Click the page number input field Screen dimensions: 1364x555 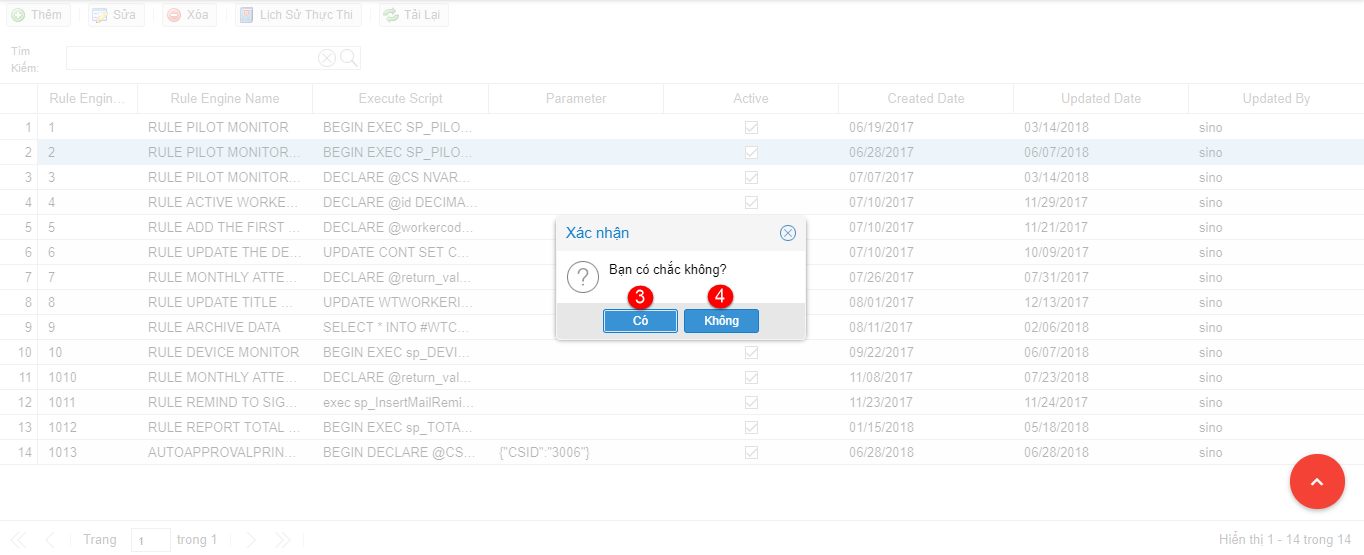[x=150, y=540]
